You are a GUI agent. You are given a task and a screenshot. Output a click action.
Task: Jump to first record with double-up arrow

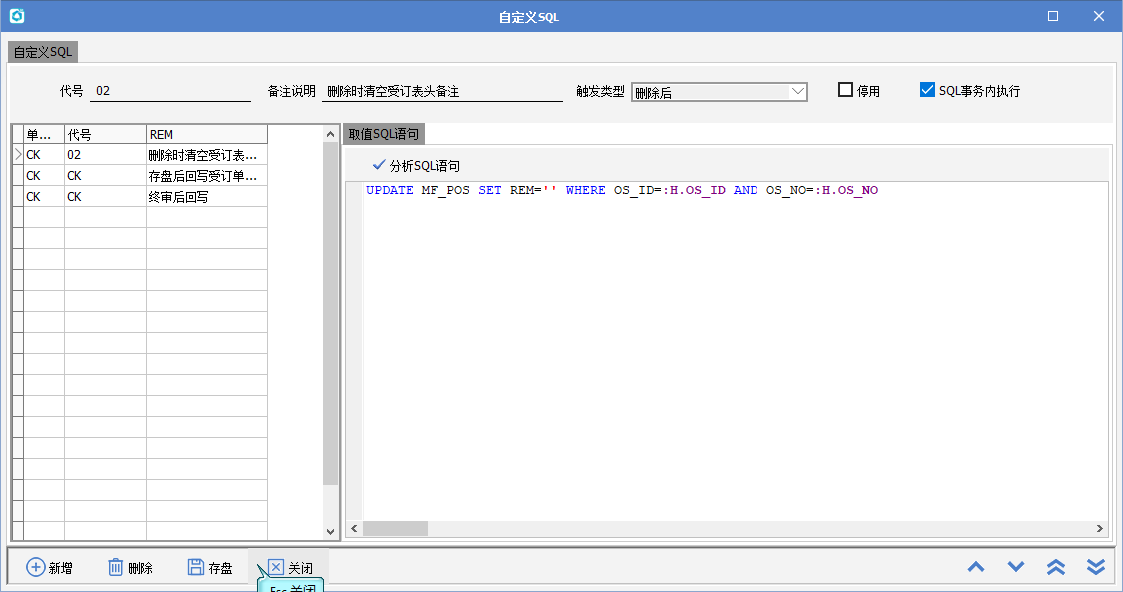(1056, 567)
